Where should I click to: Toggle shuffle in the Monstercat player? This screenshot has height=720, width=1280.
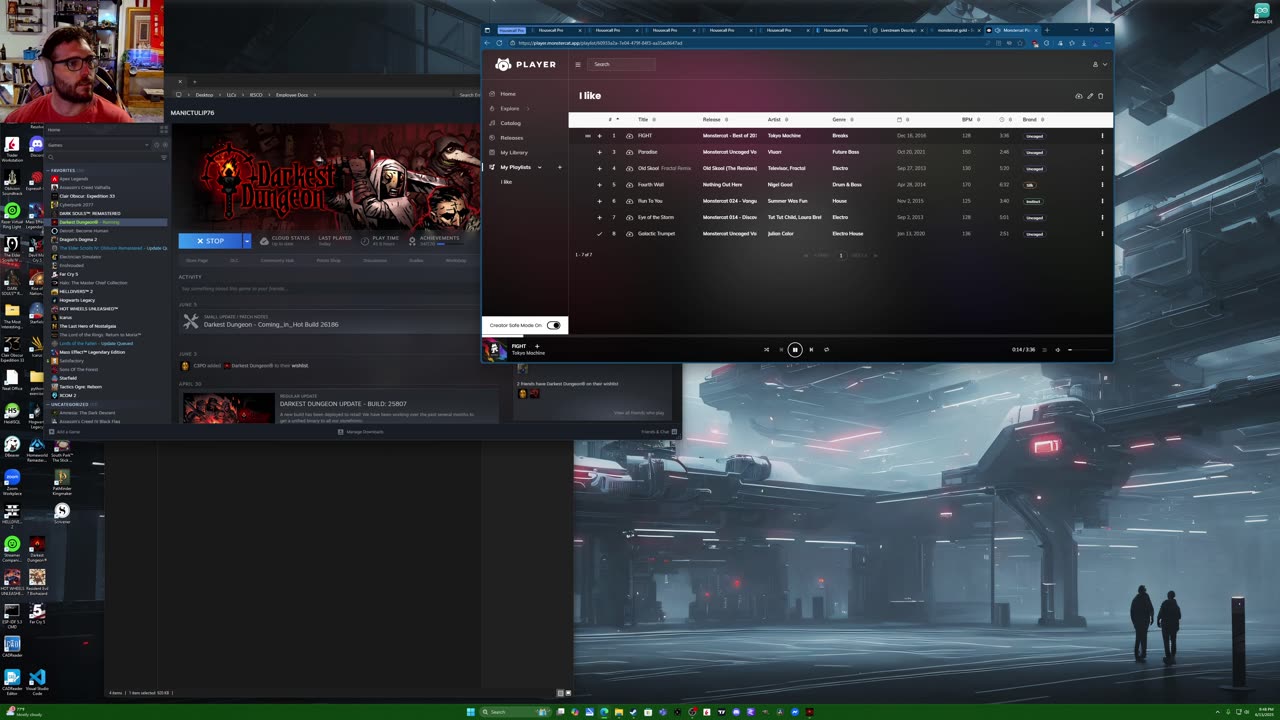766,350
